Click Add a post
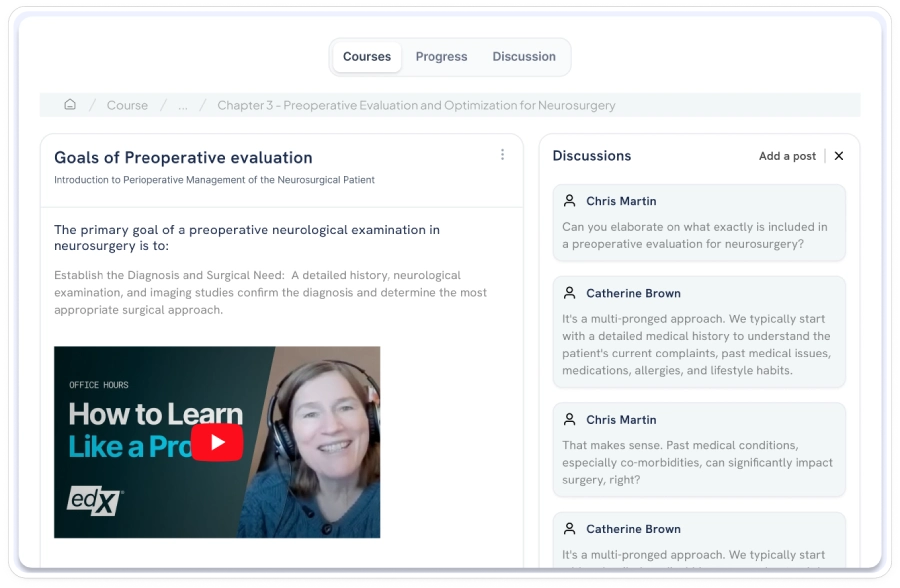 [787, 156]
